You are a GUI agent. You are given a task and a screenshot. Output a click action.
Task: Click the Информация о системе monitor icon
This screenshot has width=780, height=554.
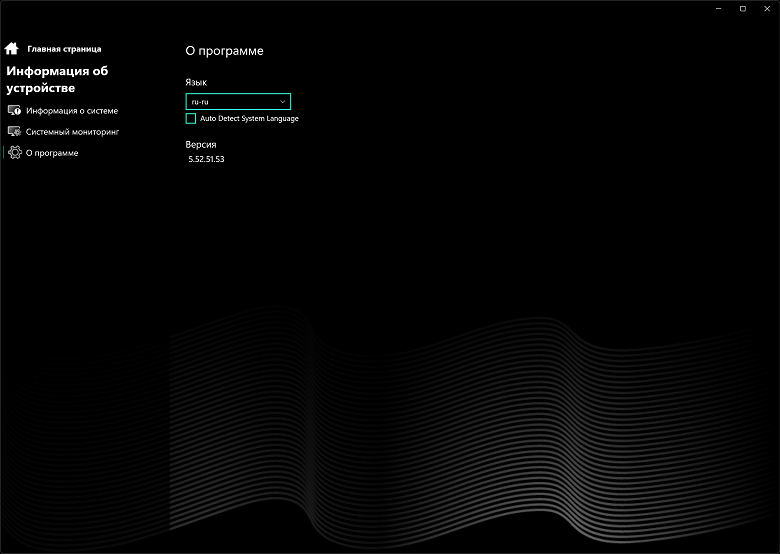[x=14, y=110]
